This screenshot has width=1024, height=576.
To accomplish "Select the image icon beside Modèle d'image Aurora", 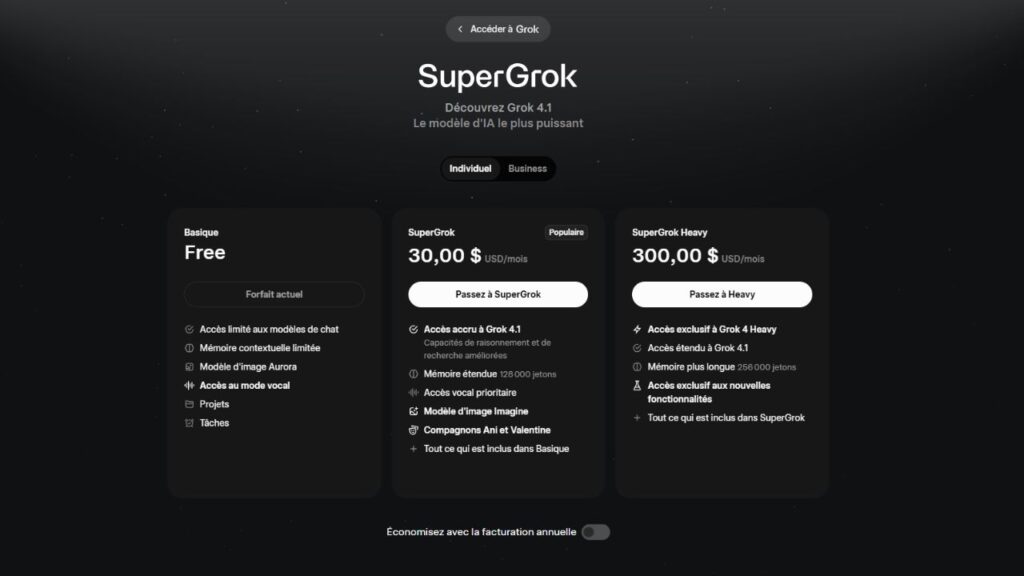I will [188, 367].
